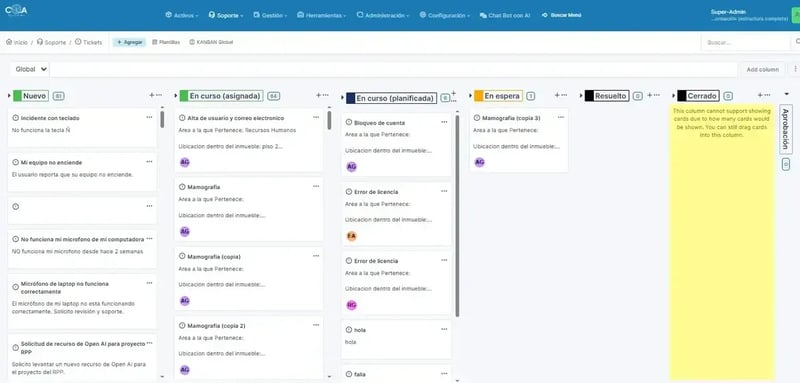This screenshot has height=383, width=800.
Task: Go to Soporte breadcrumb
Action: coord(52,42)
